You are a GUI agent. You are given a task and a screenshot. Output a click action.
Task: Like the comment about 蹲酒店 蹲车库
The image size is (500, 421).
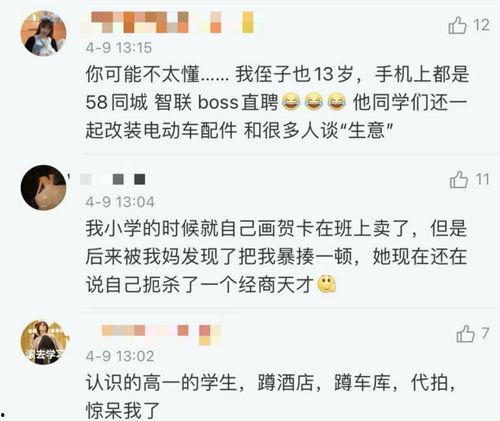[465, 334]
